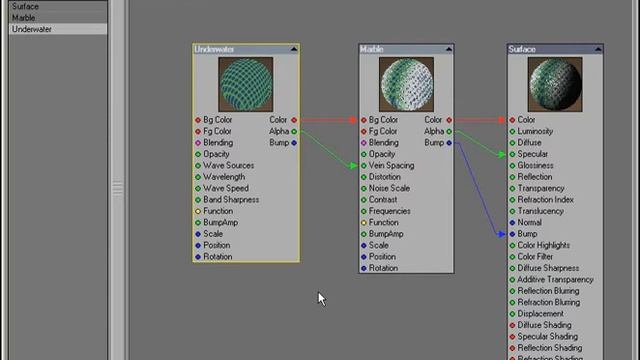This screenshot has height=360, width=640.
Task: Click Surface node Glossiness input connector
Action: (512, 166)
